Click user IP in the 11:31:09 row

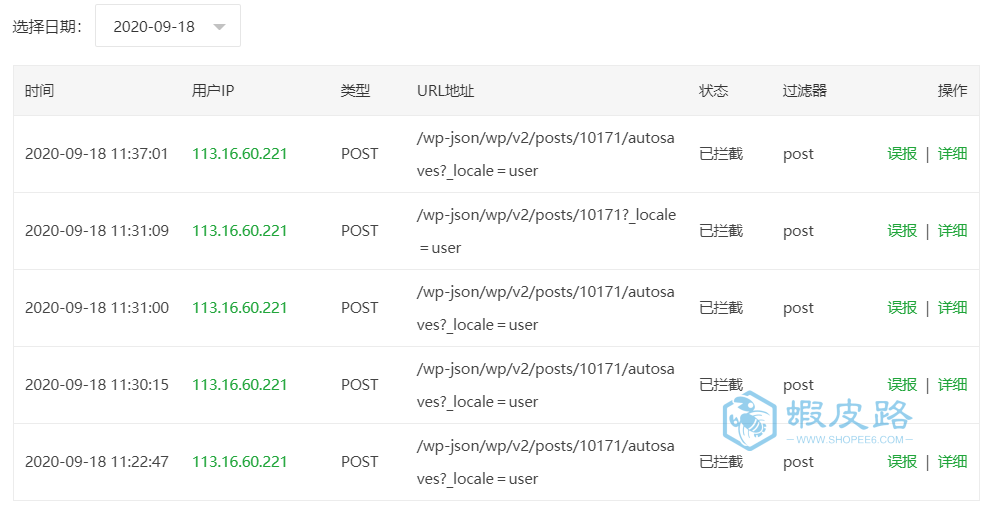tap(239, 231)
